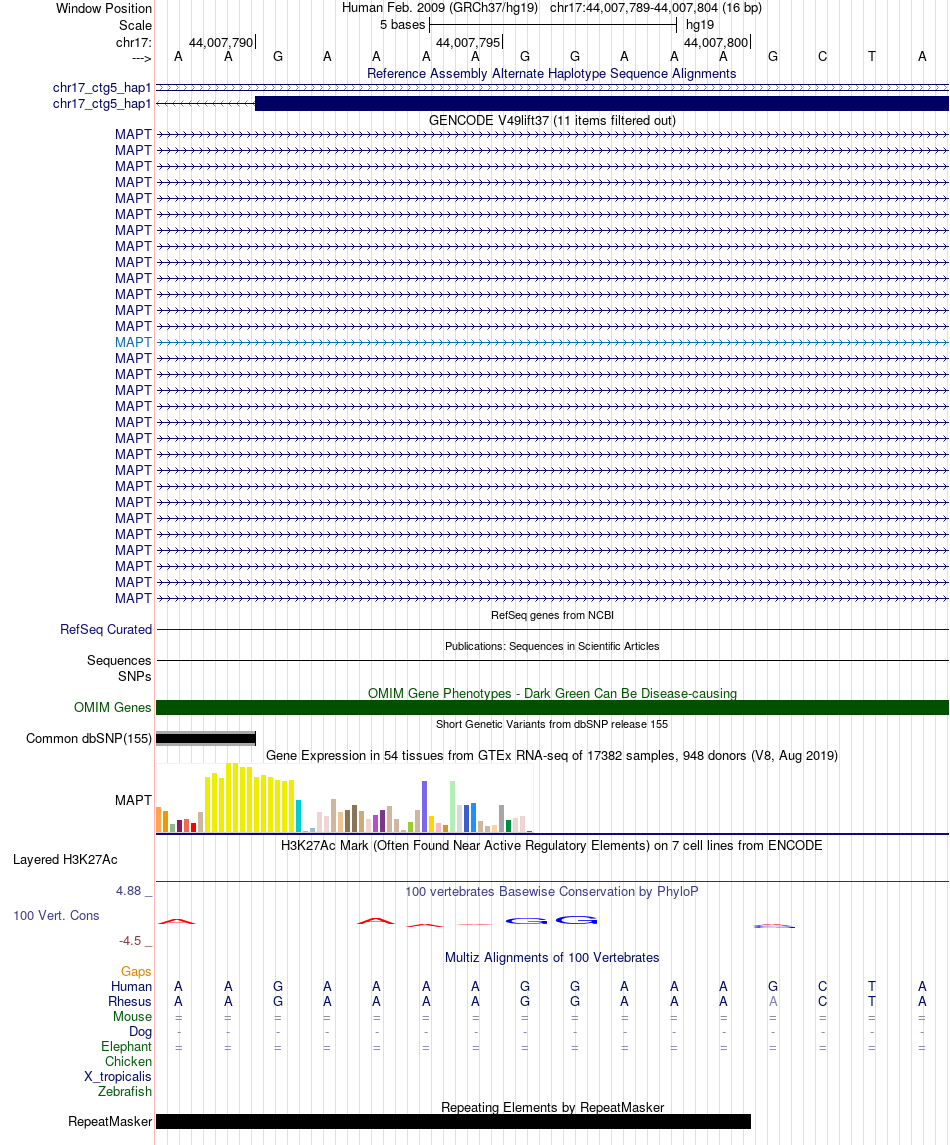
Task: Open 'RefSeq genes from NCBI' track title
Action: pos(552,616)
